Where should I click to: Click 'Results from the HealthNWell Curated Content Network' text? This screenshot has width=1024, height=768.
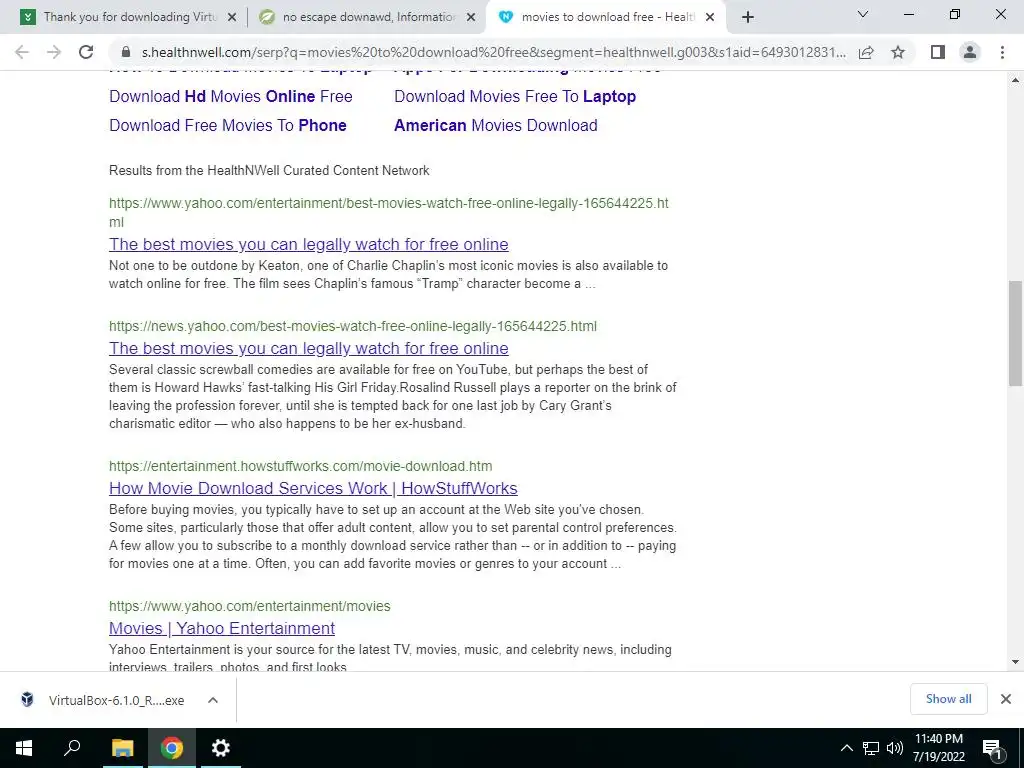(269, 170)
